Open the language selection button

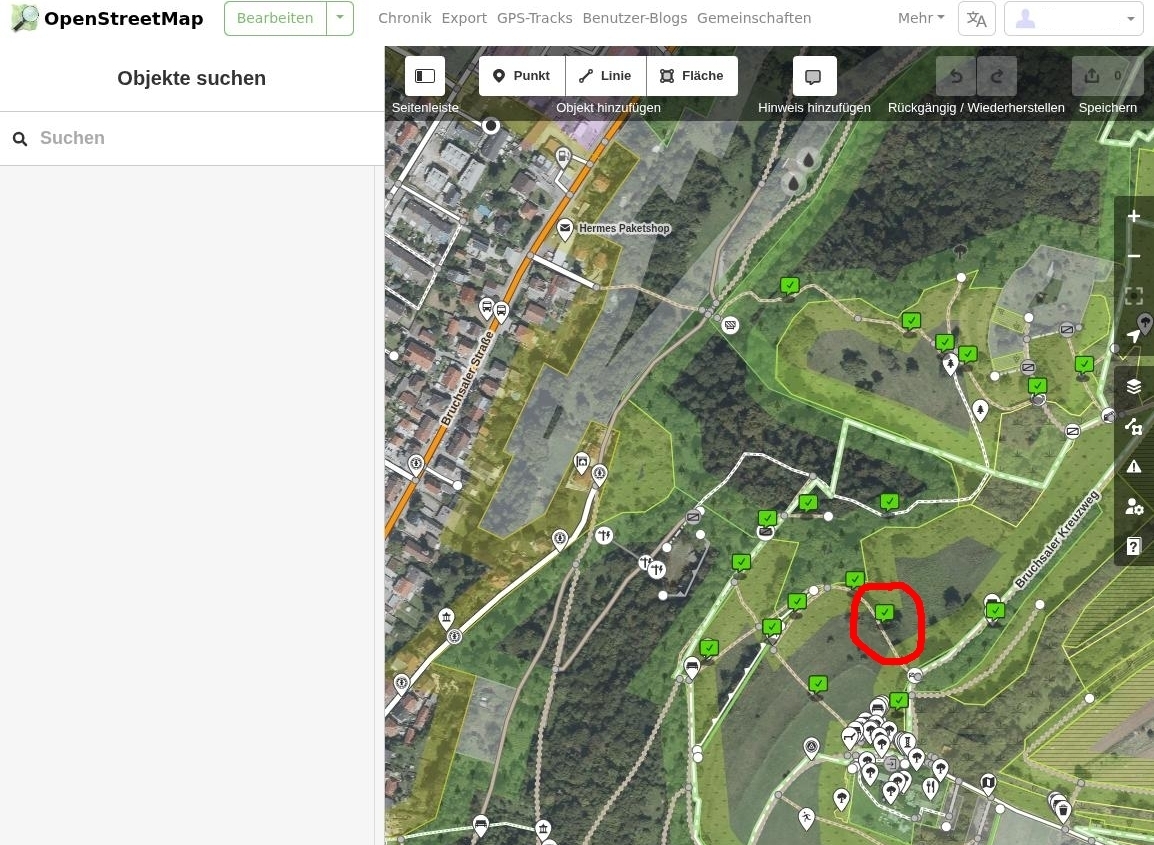pos(977,18)
